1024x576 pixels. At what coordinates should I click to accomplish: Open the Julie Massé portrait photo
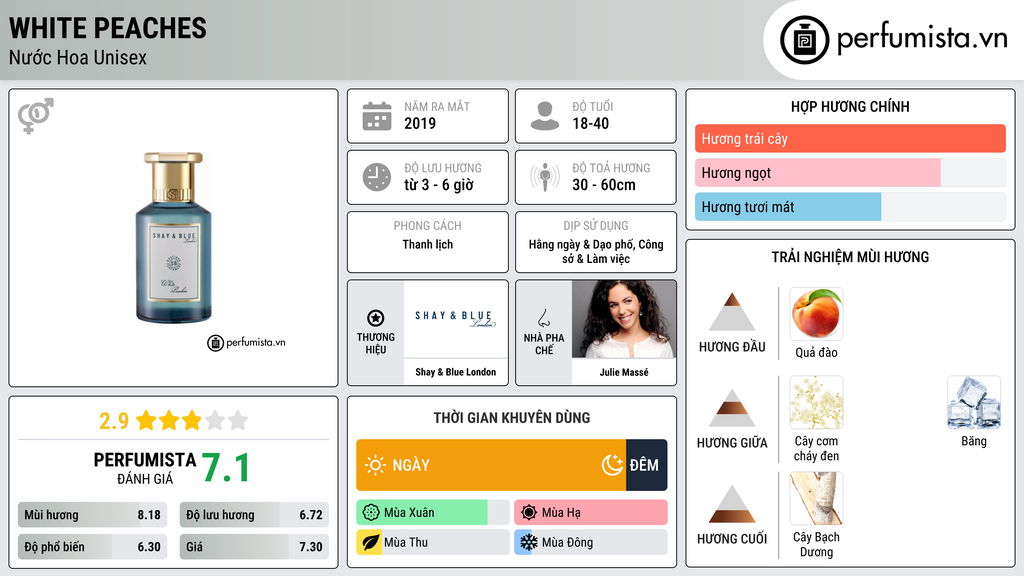click(x=624, y=319)
